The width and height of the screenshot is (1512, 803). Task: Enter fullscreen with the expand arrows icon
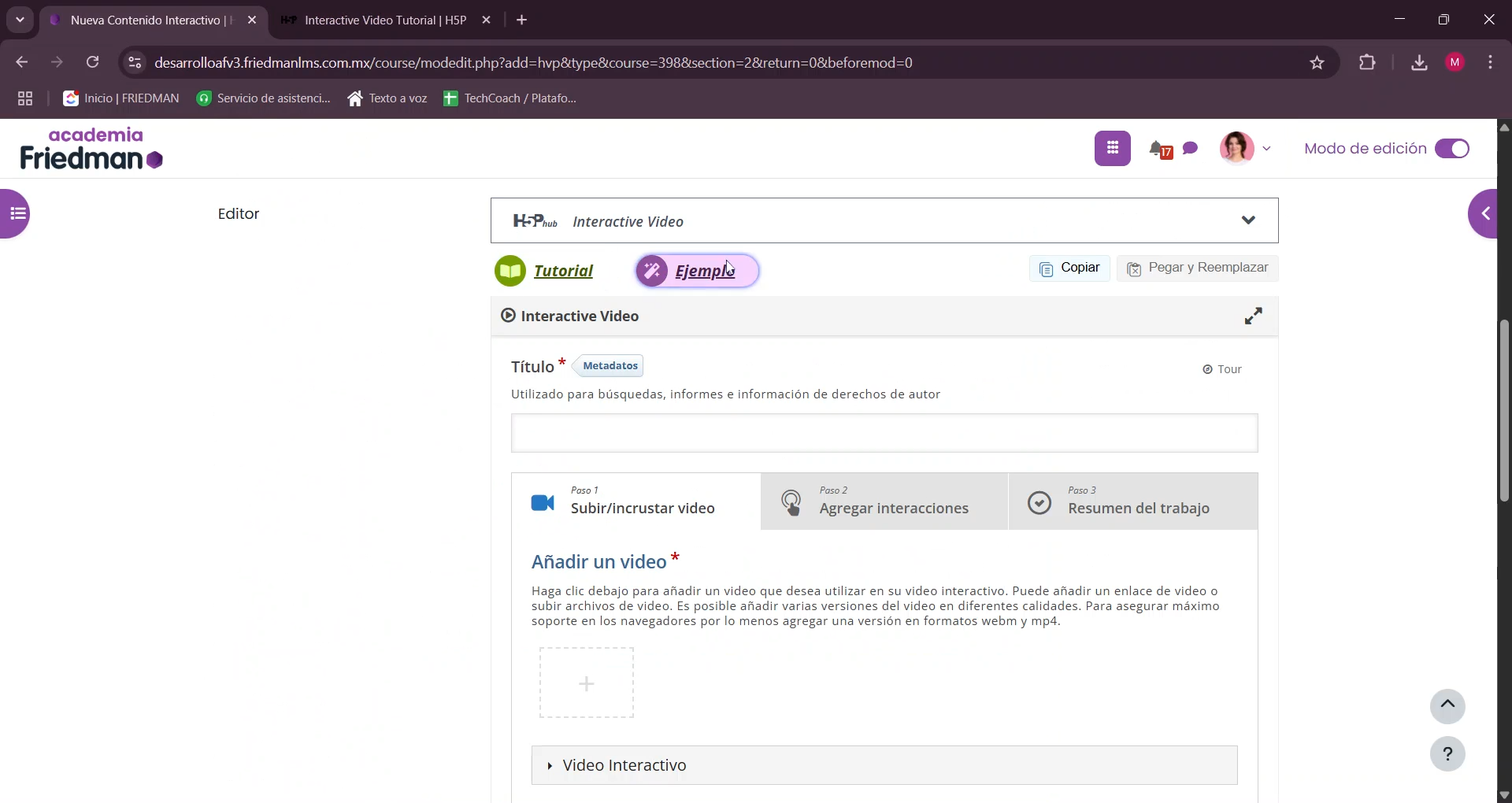click(x=1253, y=316)
